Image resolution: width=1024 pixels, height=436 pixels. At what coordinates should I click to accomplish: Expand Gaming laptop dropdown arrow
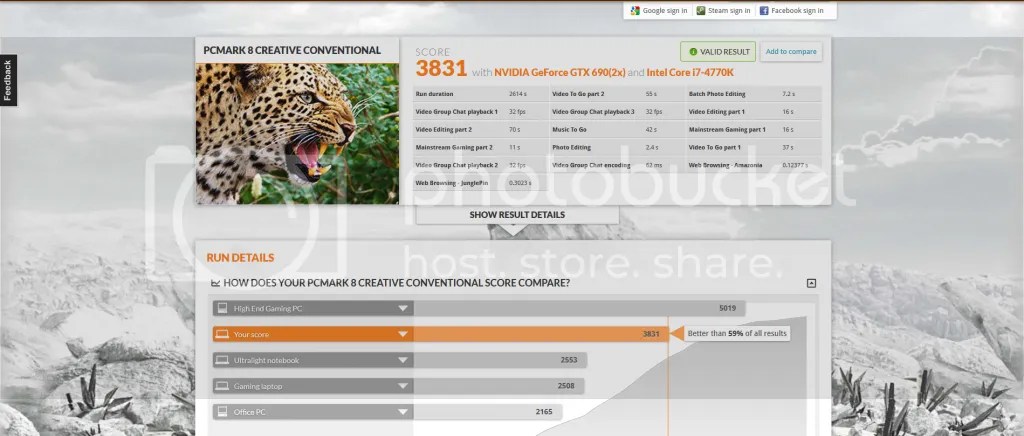pyautogui.click(x=403, y=386)
